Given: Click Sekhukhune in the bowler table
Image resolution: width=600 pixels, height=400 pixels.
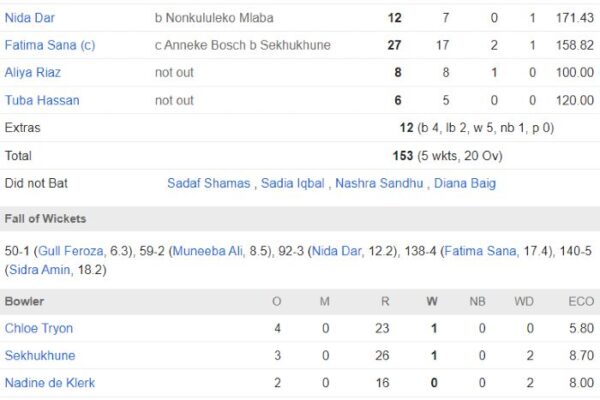Looking at the screenshot, I should 40,356.
